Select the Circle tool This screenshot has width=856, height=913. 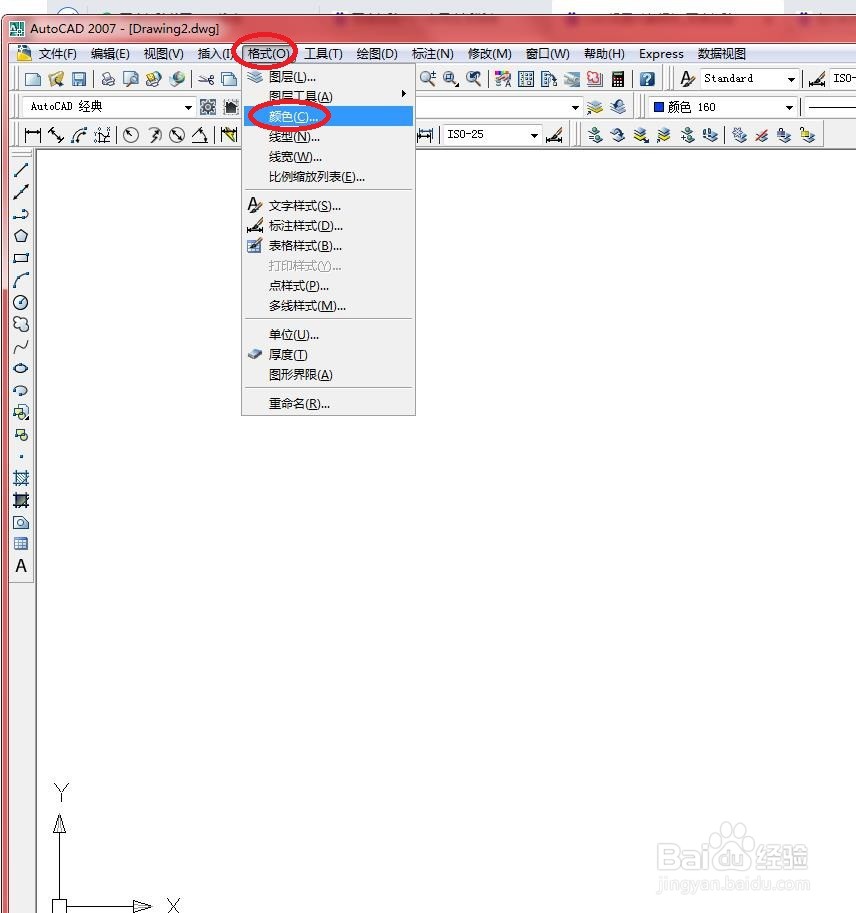coord(21,302)
